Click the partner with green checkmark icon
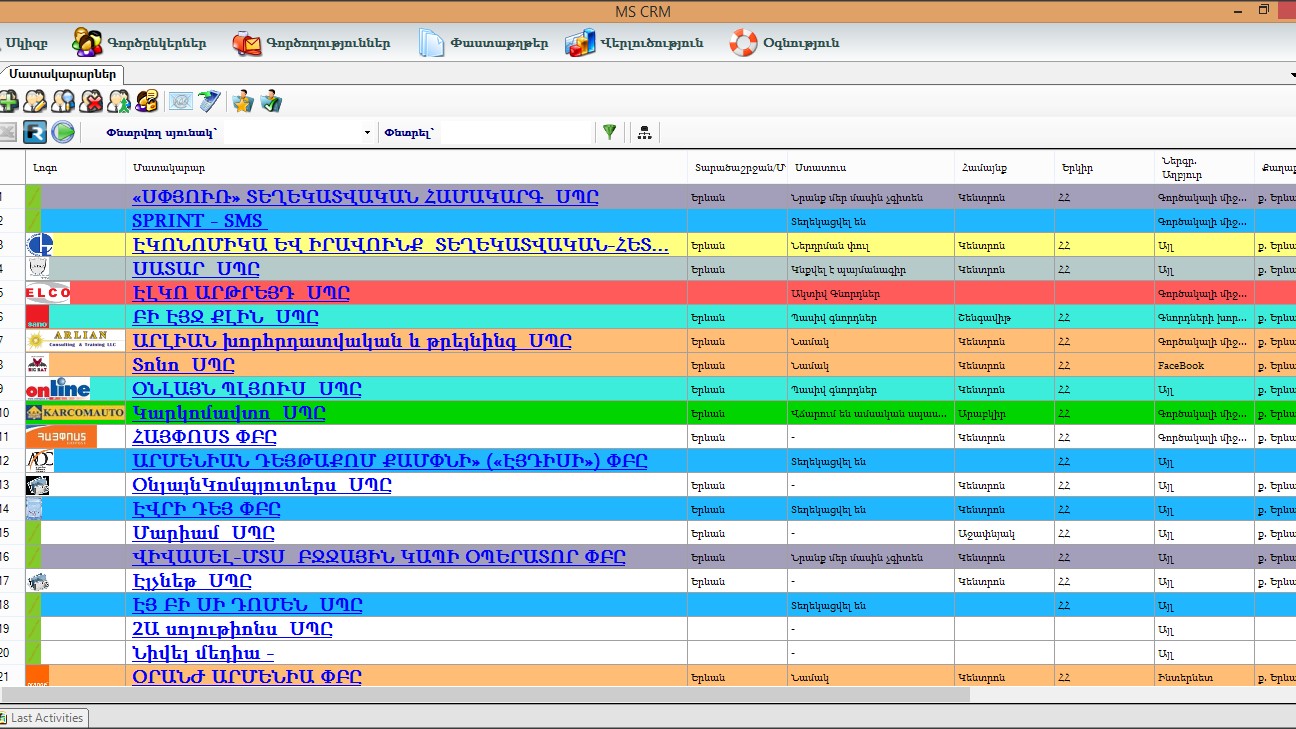 (270, 101)
